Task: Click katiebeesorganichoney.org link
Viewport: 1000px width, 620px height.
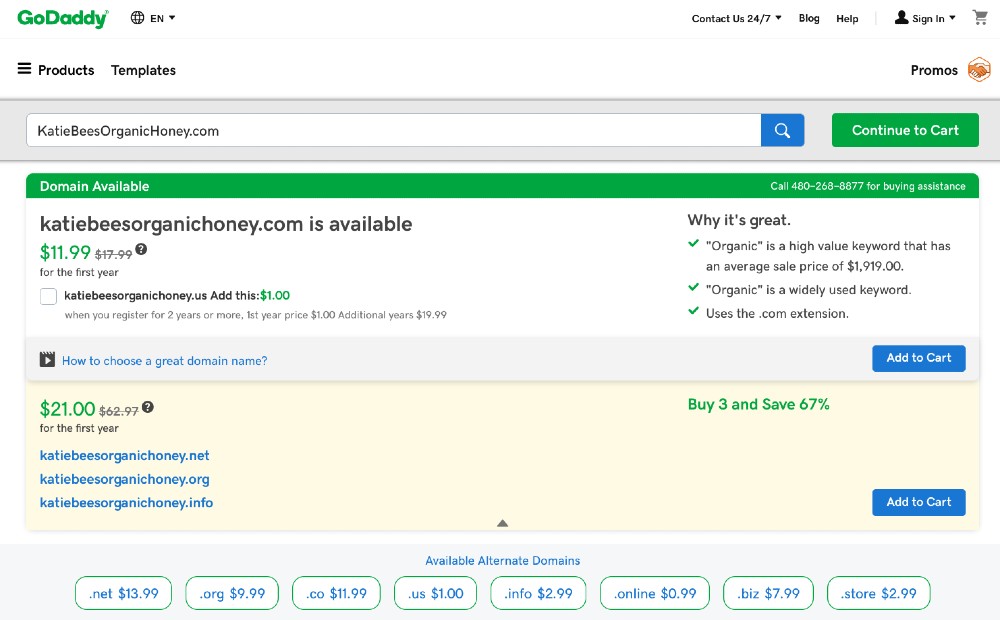Action: 124,479
